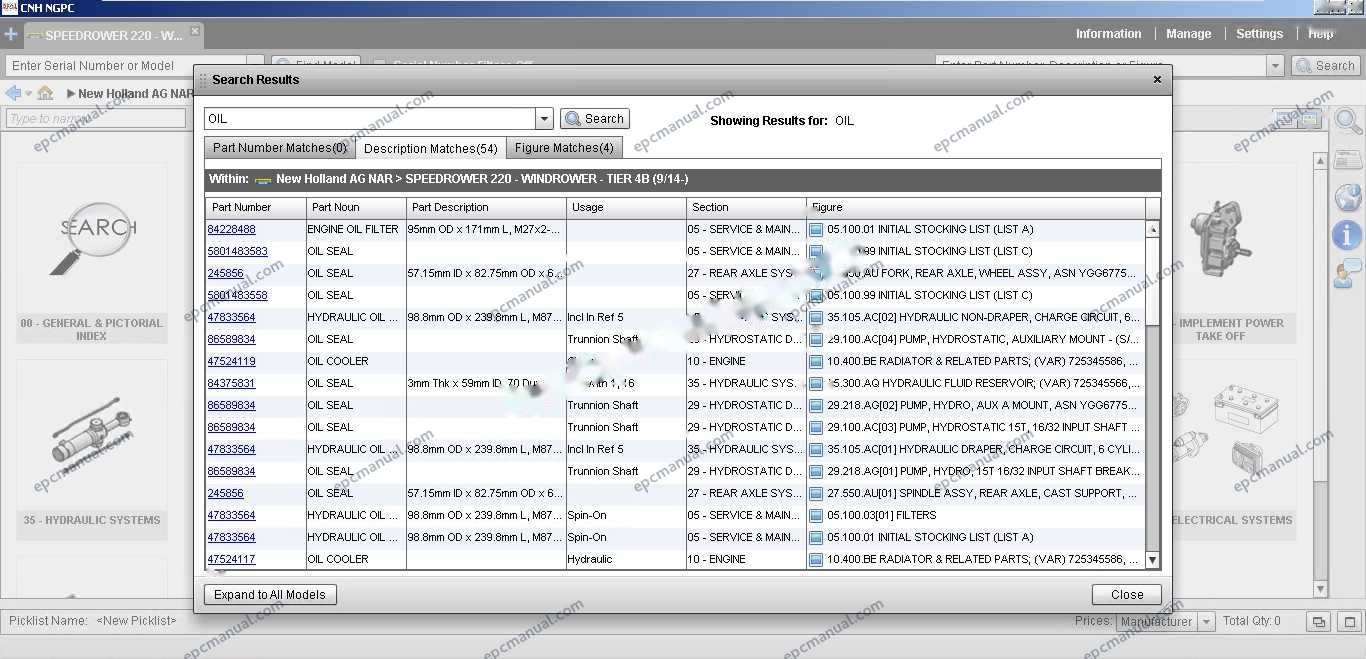1366x659 pixels.
Task: Sort by Part Number column header
Action: click(x=256, y=208)
